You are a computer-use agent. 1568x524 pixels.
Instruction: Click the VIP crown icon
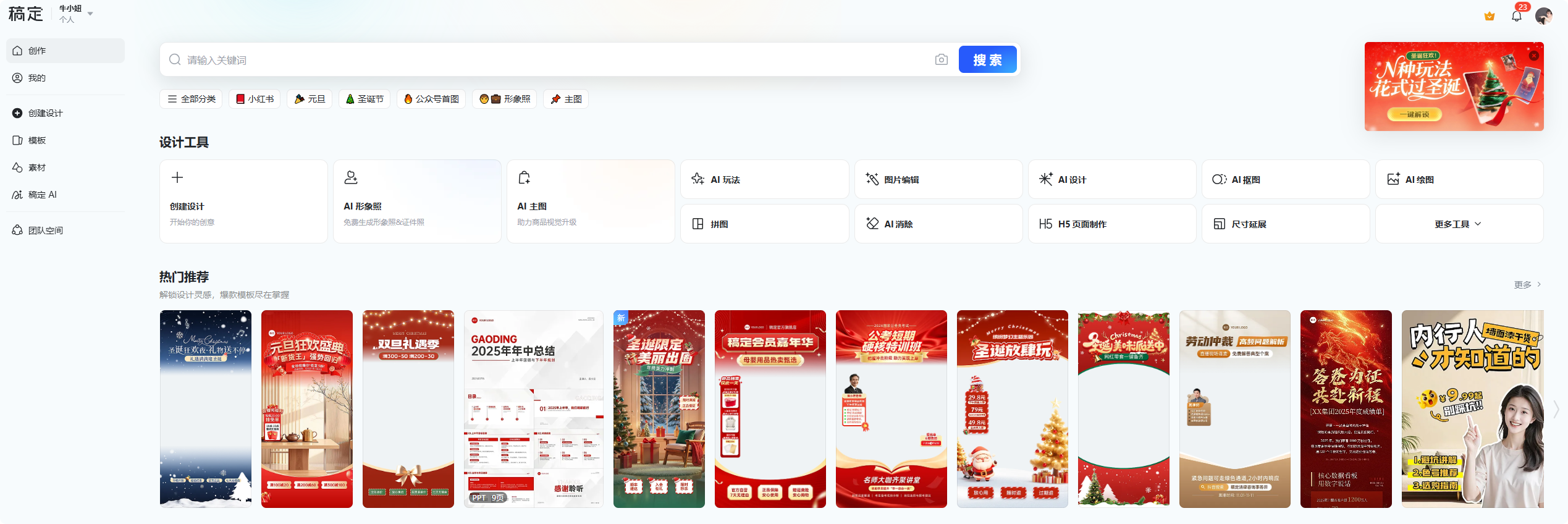coord(1490,16)
